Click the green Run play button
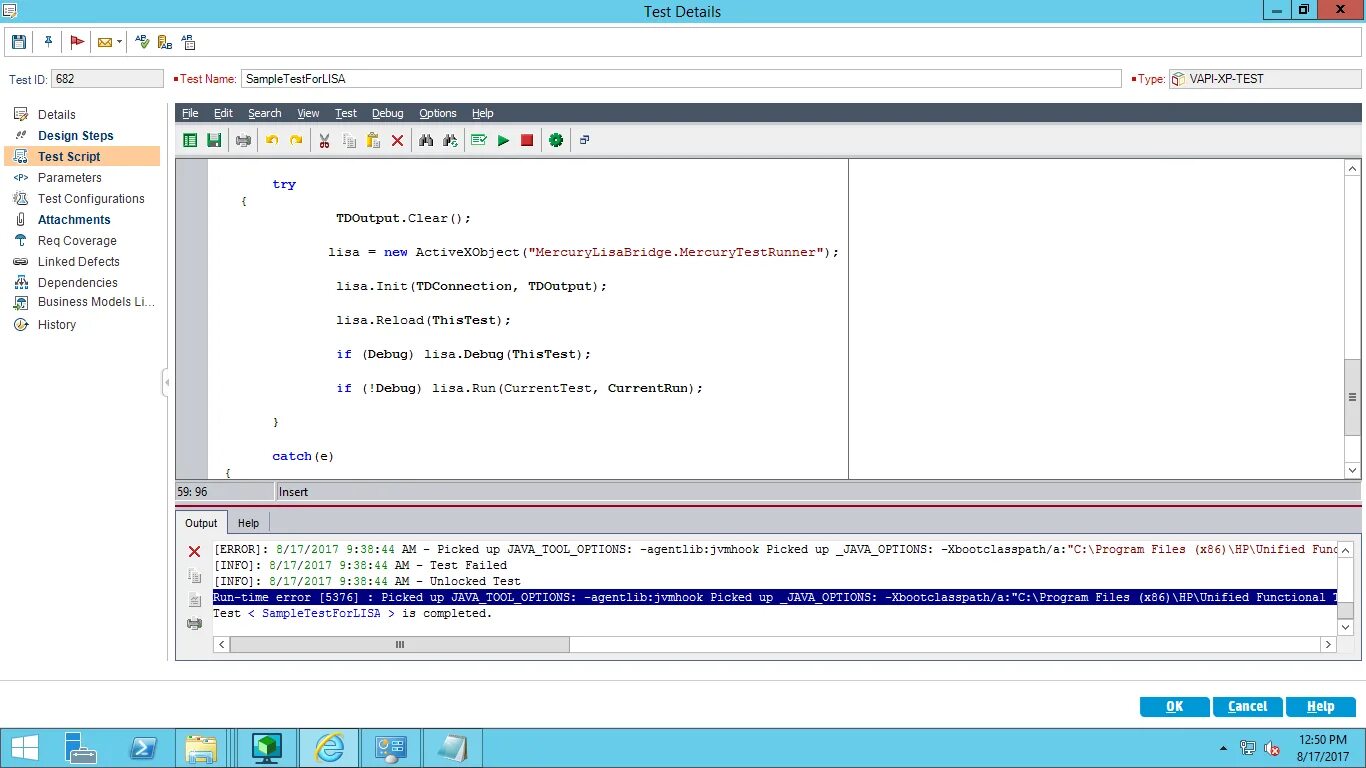The height and width of the screenshot is (768, 1366). tap(503, 141)
